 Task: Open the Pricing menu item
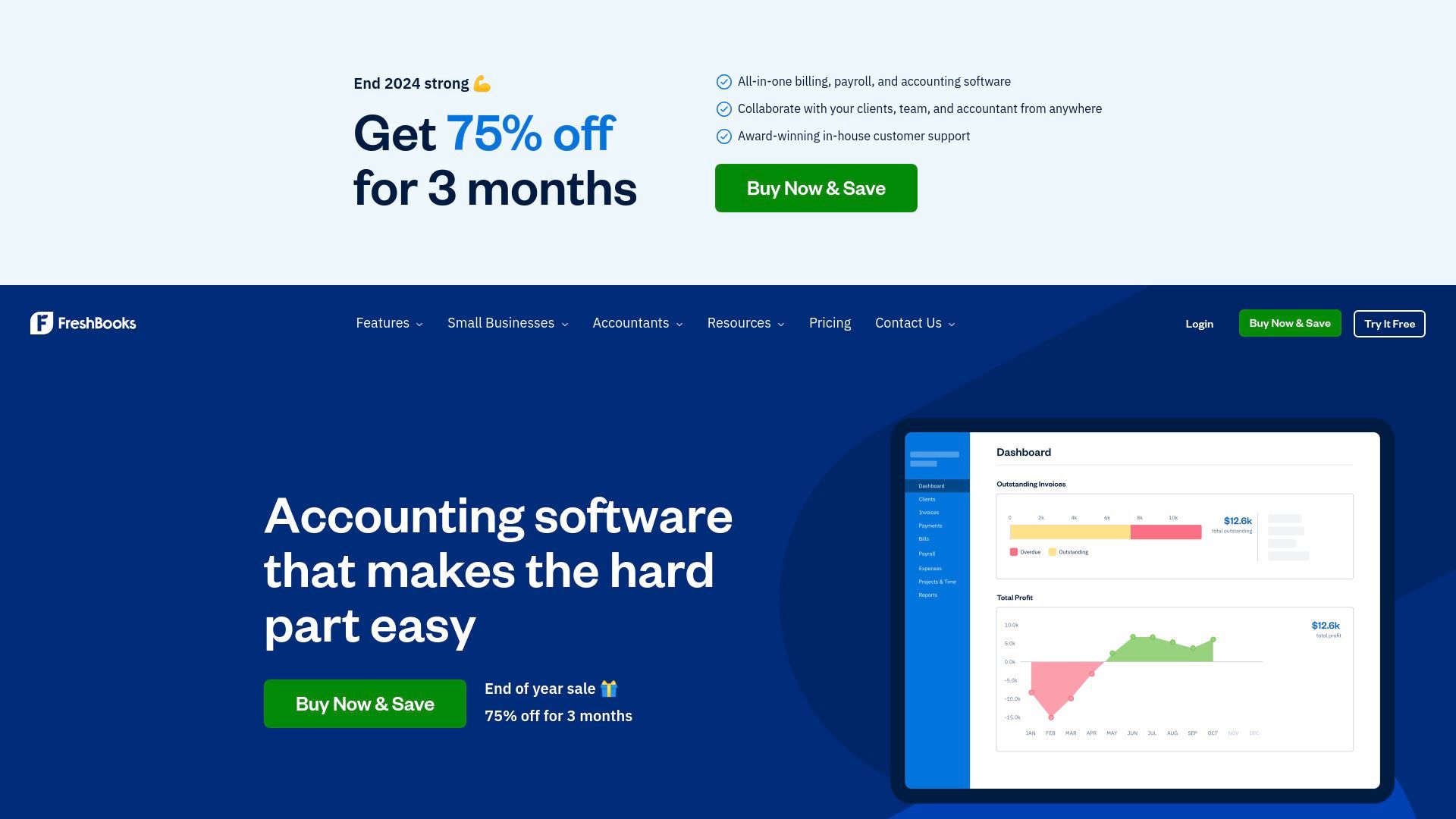tap(830, 323)
